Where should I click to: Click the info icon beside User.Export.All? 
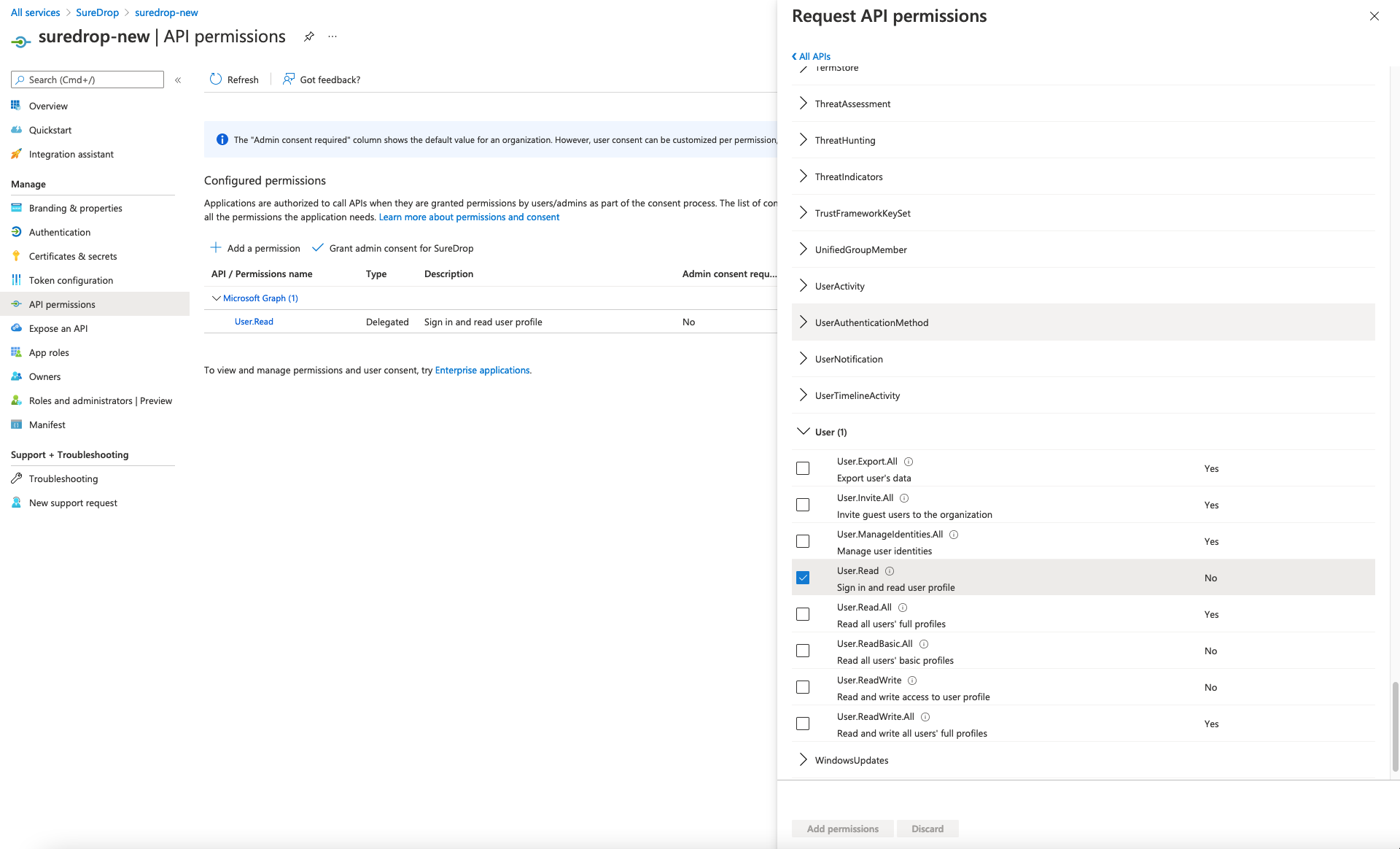(x=909, y=461)
